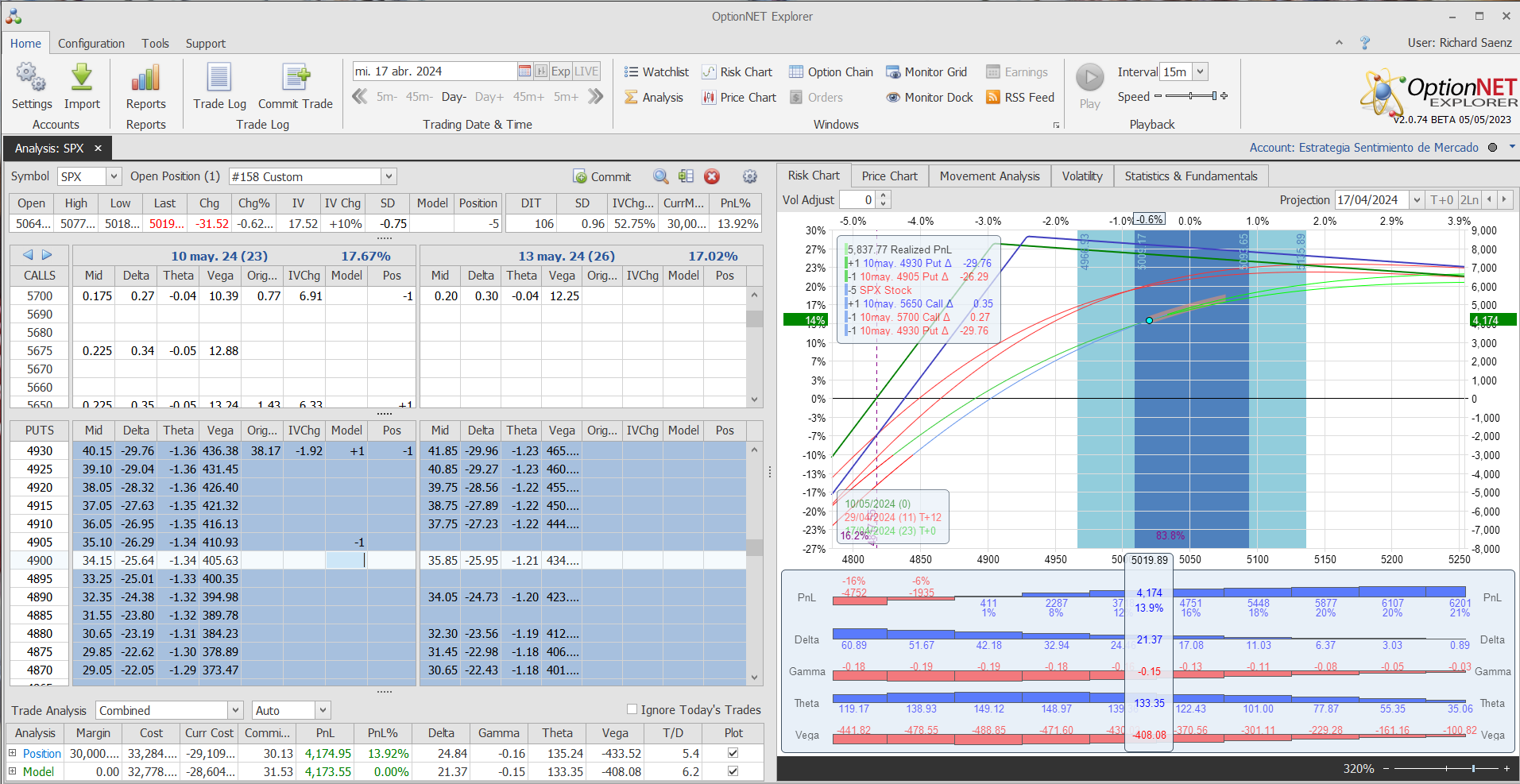Screen dimensions: 1520x784
Task: Open the Trade Log icon
Action: tap(219, 78)
